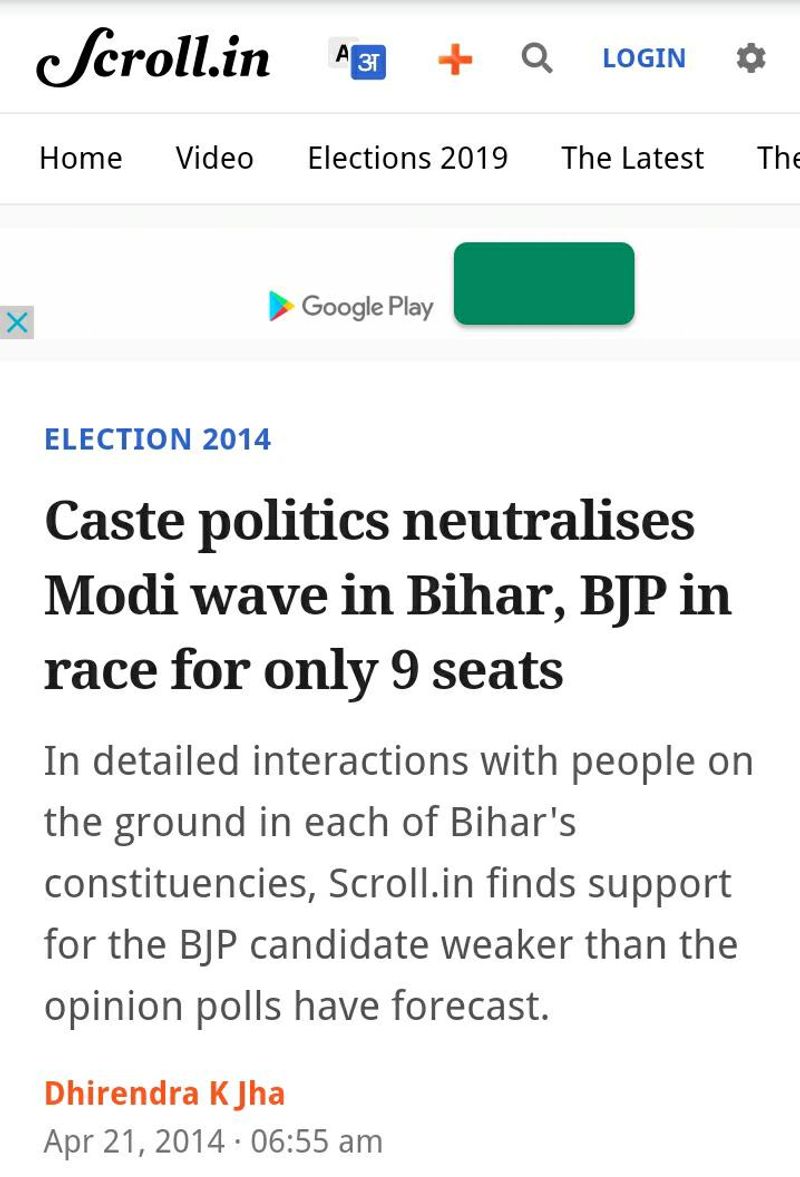
Task: Select the Elections 2019 tab
Action: [407, 158]
